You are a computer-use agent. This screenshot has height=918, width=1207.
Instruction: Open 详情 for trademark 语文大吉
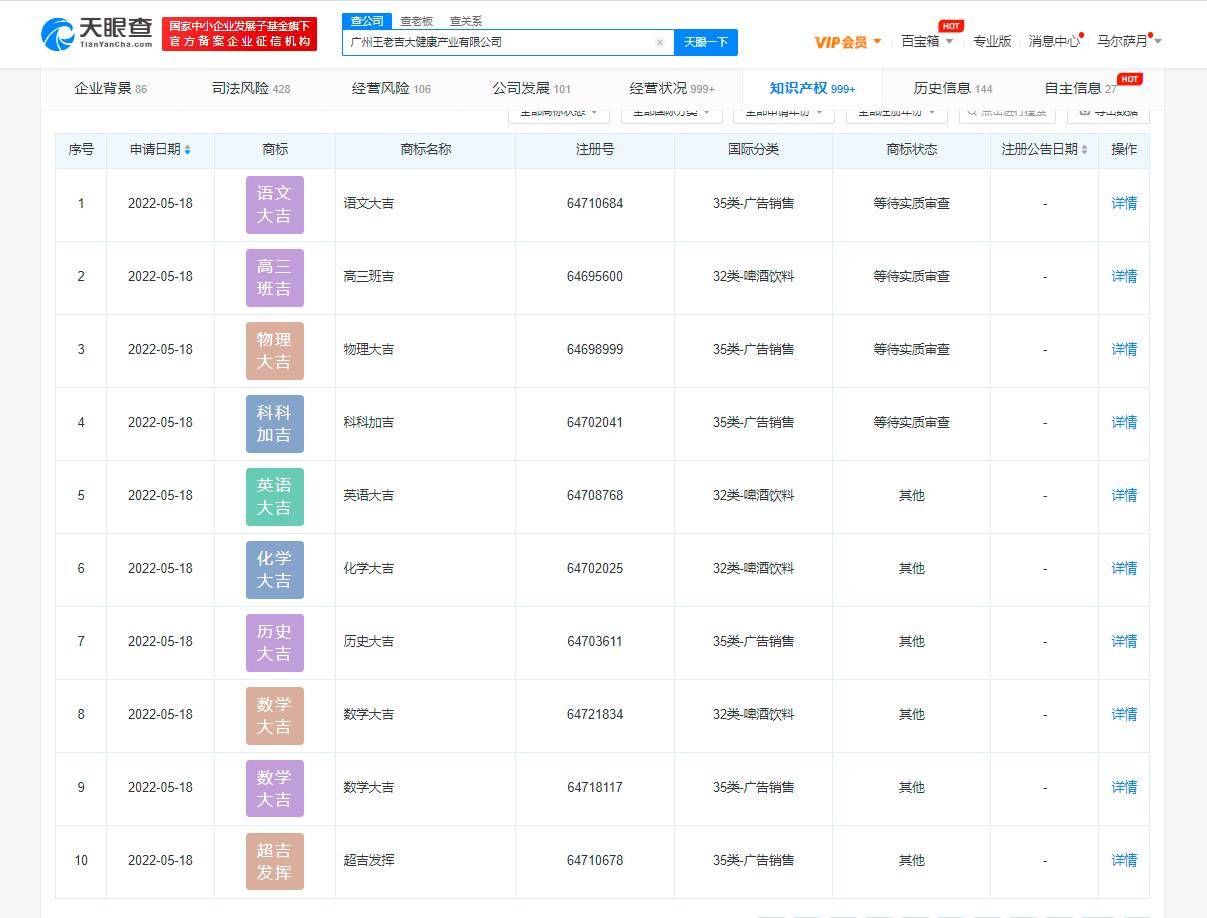click(x=1123, y=203)
